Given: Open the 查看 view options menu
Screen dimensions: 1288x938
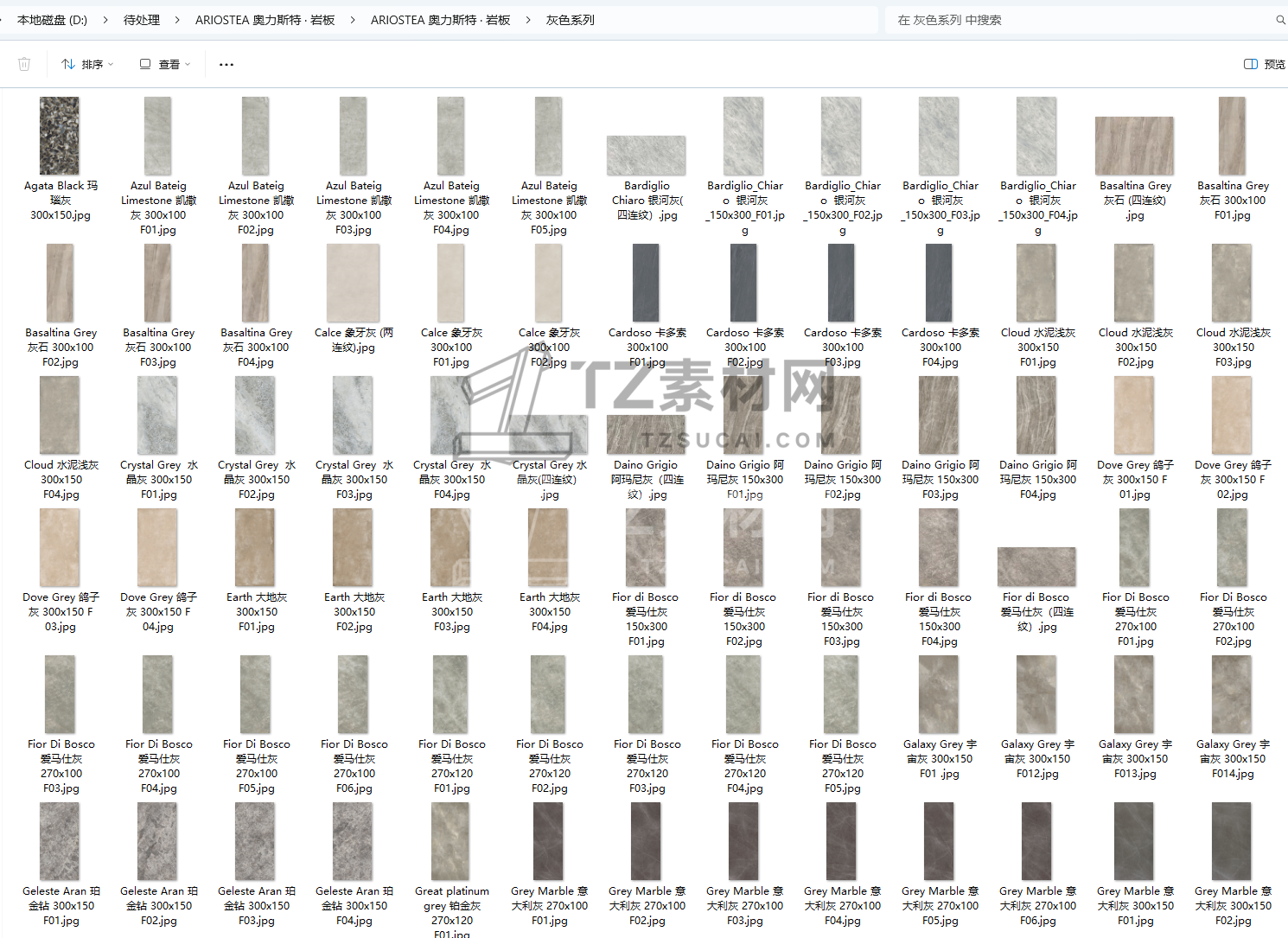Looking at the screenshot, I should point(164,64).
